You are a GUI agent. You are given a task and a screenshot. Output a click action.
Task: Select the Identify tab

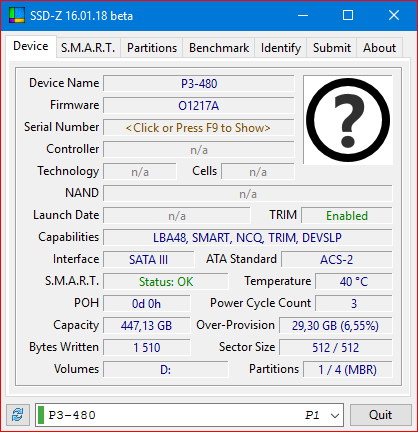[281, 48]
